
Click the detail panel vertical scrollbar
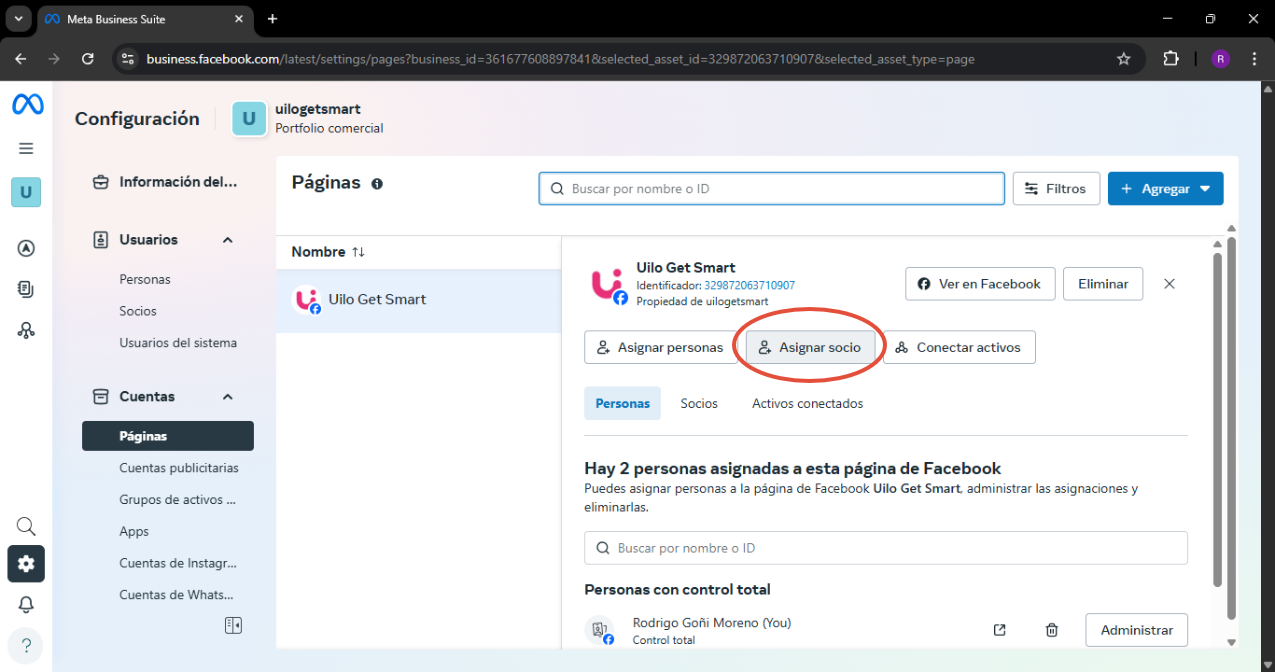tap(1217, 419)
